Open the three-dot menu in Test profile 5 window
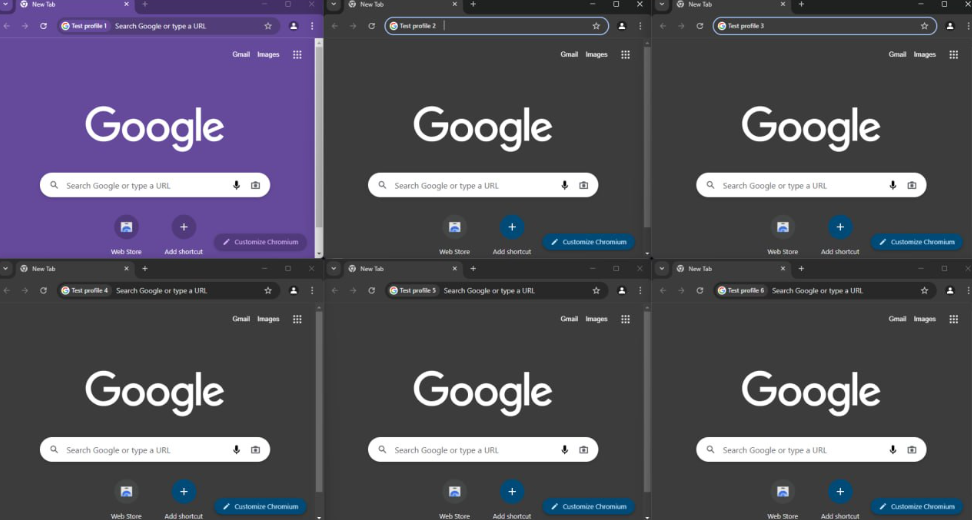972x522 pixels. [x=640, y=291]
